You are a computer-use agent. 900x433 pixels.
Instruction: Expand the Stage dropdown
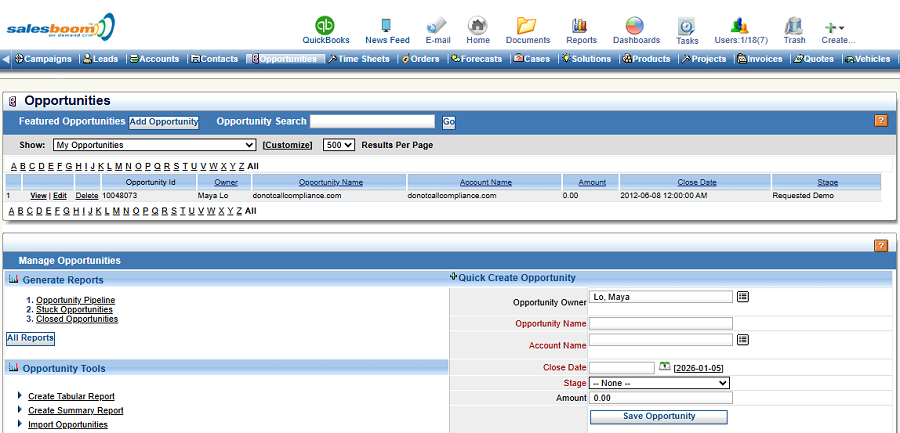(x=659, y=383)
